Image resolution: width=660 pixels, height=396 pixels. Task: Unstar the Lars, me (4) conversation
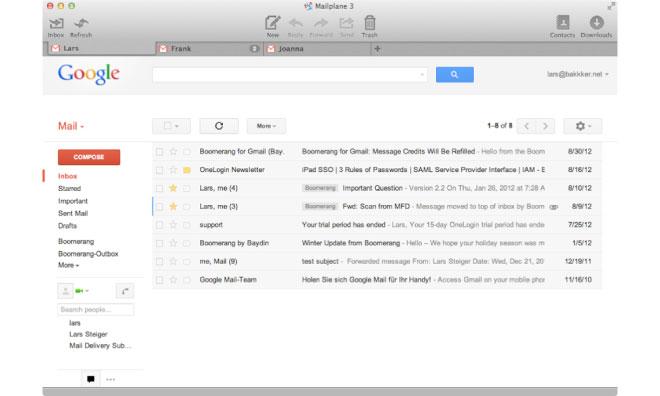173,188
